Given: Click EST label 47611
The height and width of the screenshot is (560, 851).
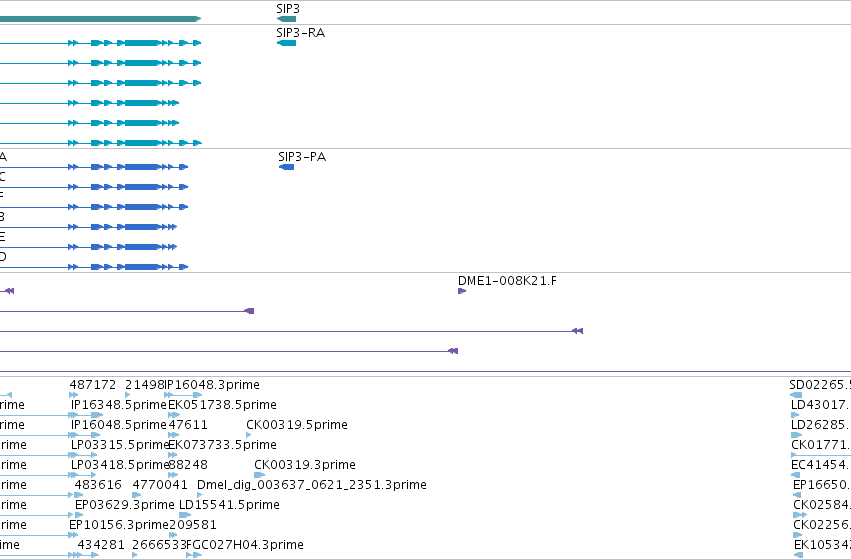Looking at the screenshot, I should 188,425.
